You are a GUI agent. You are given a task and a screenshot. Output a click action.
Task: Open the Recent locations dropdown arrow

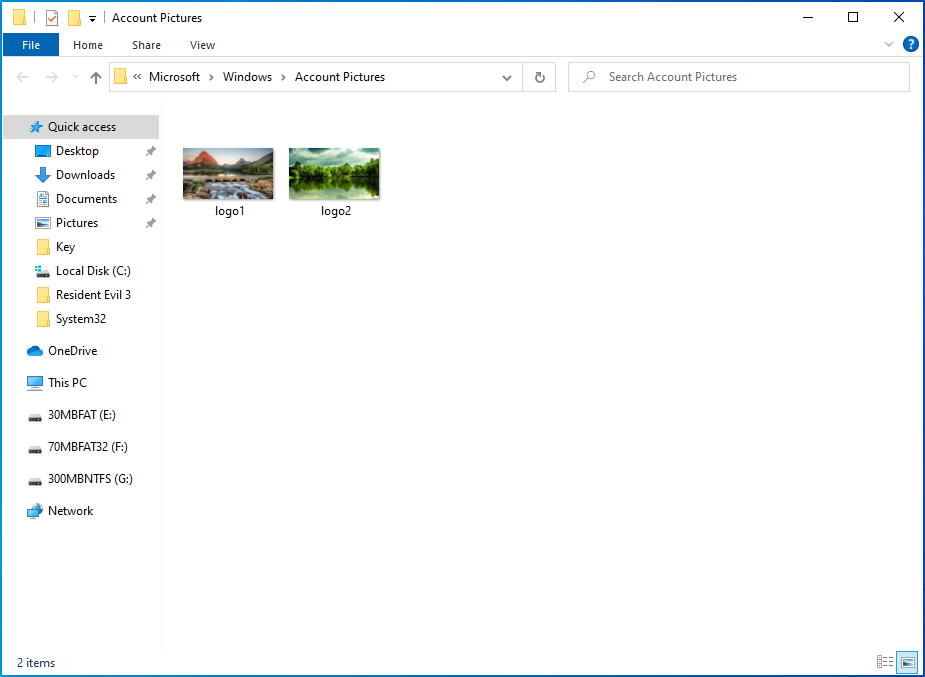pos(75,77)
